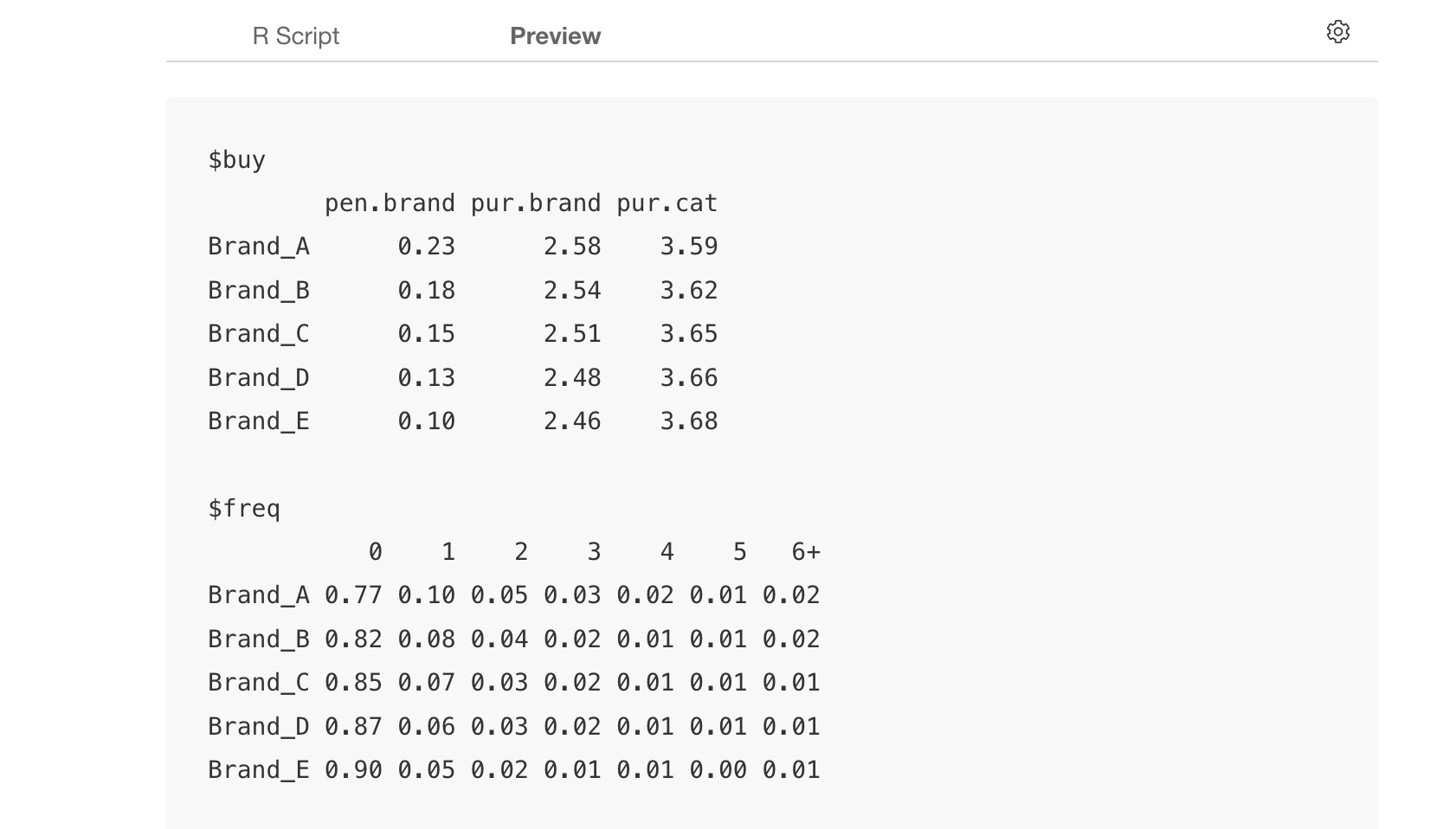
Task: Click Brand_E label in the $buy table
Action: pos(259,421)
